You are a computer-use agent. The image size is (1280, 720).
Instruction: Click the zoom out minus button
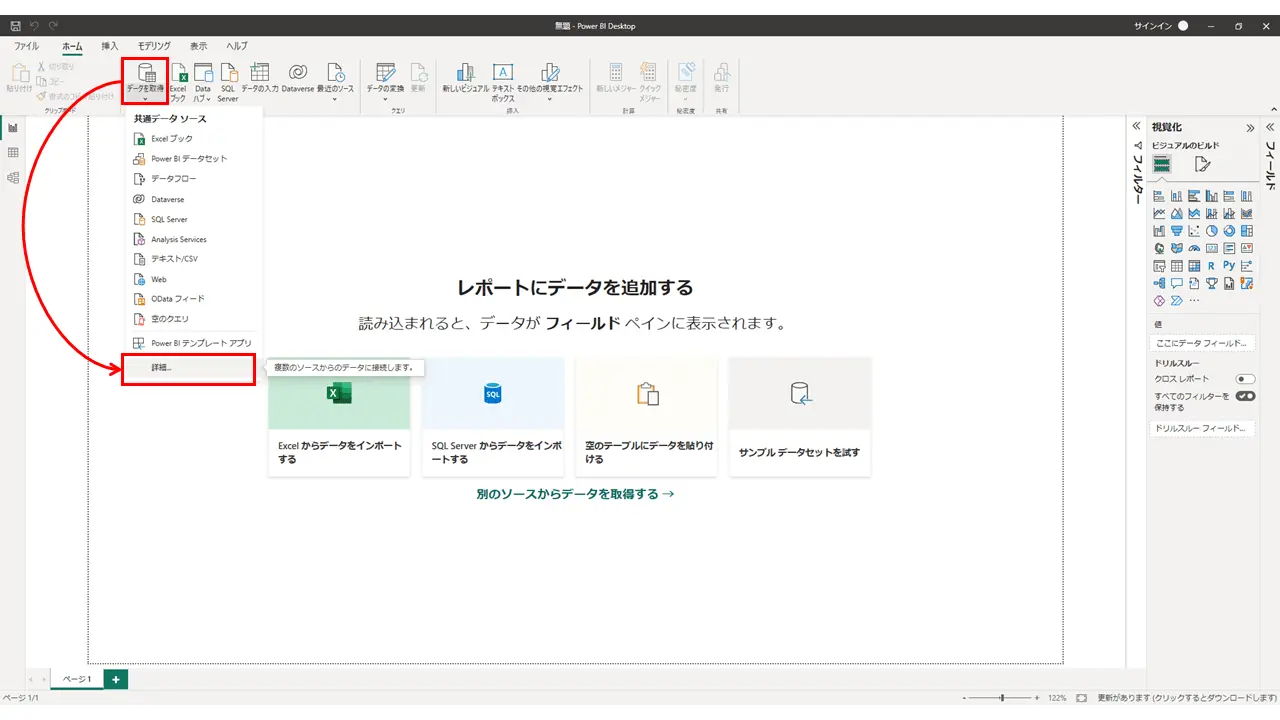[963, 697]
